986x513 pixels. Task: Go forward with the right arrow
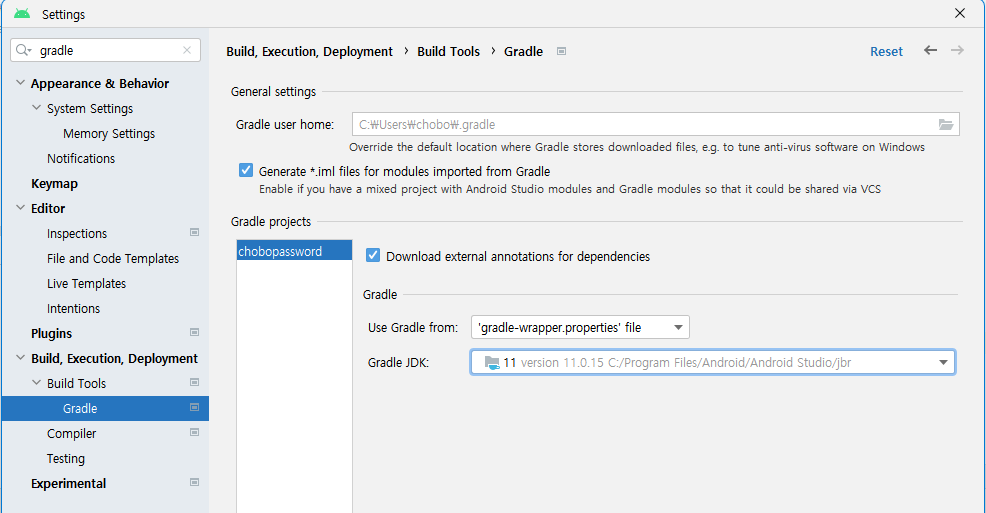(957, 50)
